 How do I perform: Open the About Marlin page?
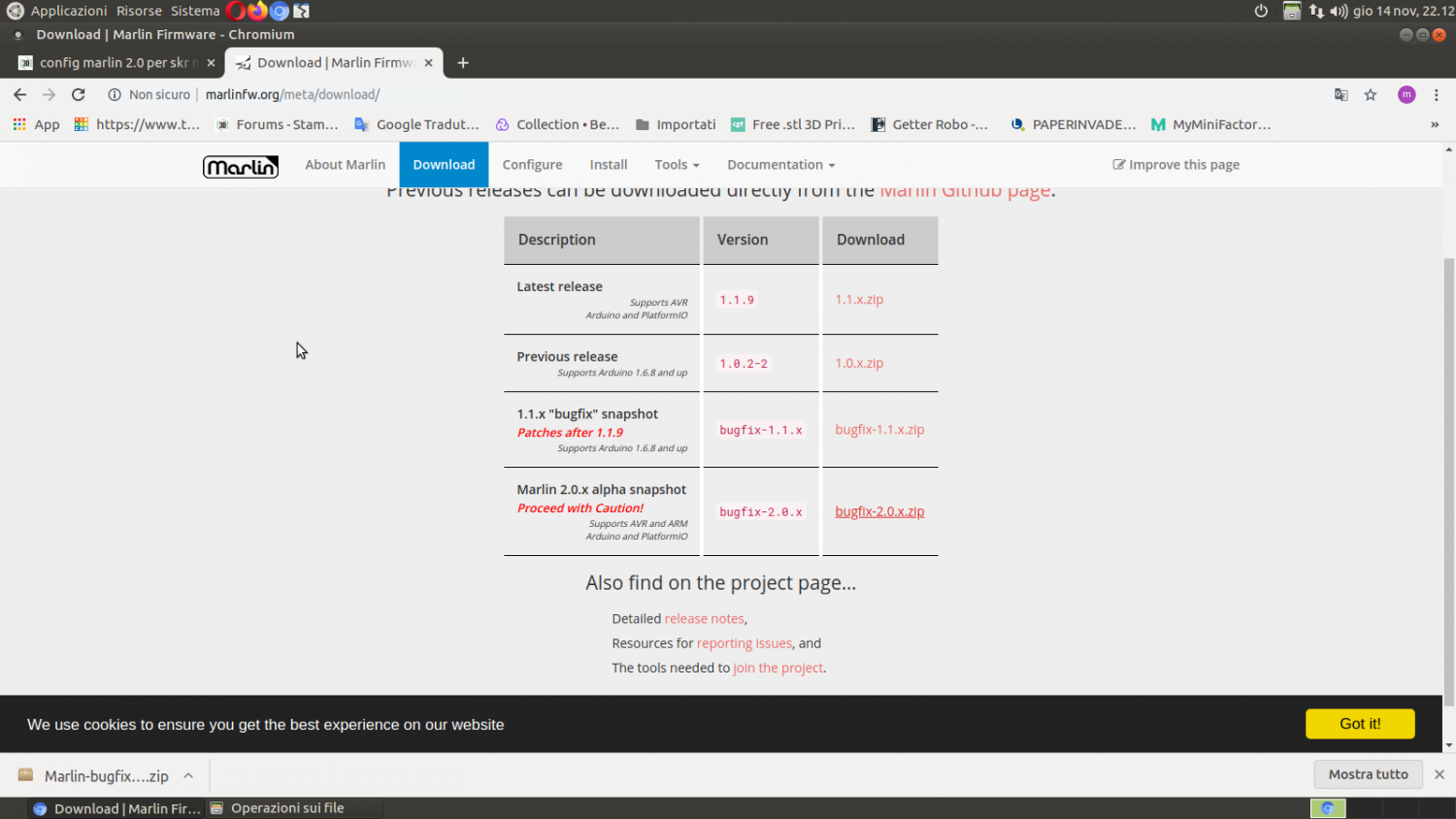346,165
